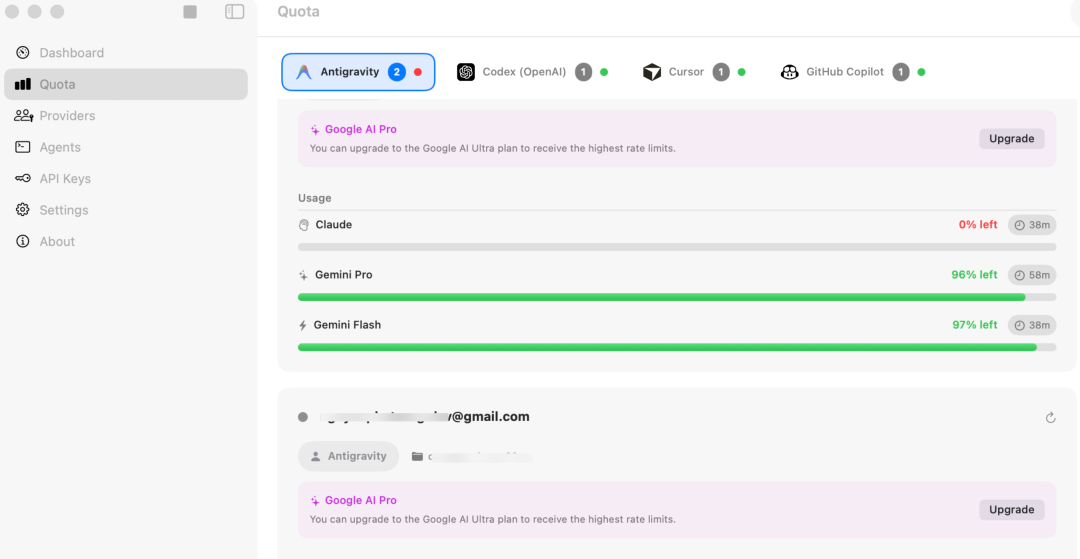
Task: Click the About info icon
Action: click(23, 241)
